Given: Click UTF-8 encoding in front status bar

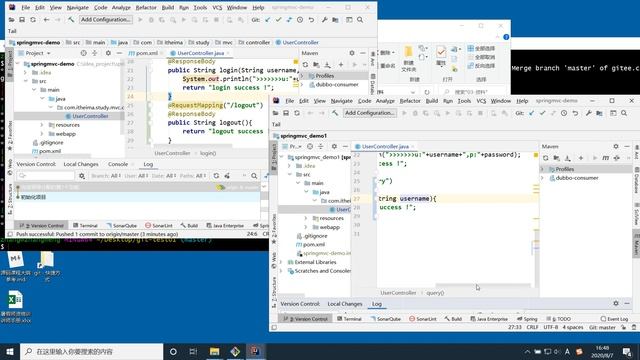Looking at the screenshot, I should 550,327.
